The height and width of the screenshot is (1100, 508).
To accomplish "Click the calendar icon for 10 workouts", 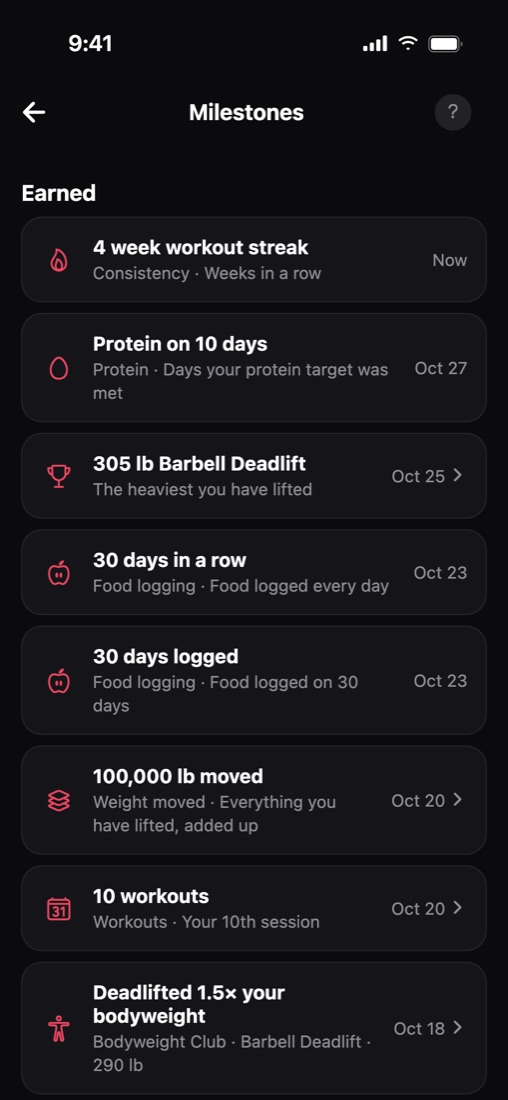I will point(59,908).
